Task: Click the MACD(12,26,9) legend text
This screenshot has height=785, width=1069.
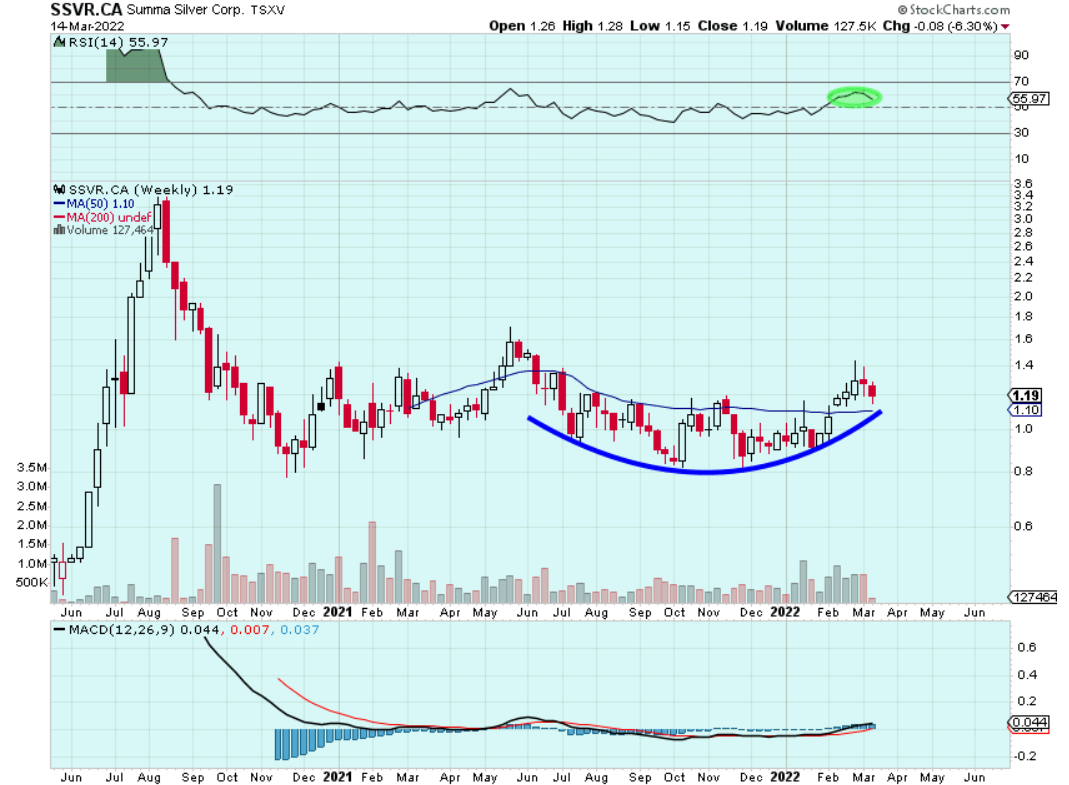Action: pos(123,630)
